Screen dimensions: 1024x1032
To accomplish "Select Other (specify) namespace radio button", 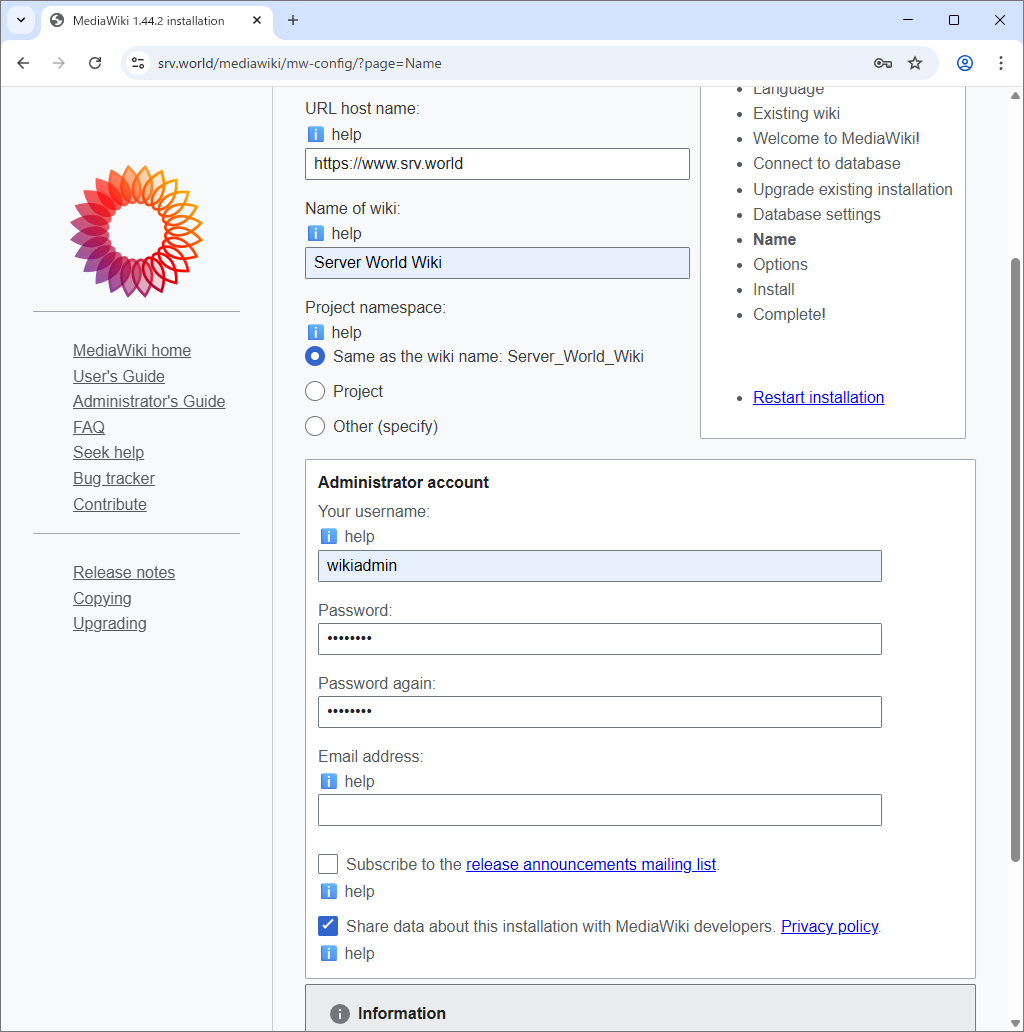I will pyautogui.click(x=315, y=426).
